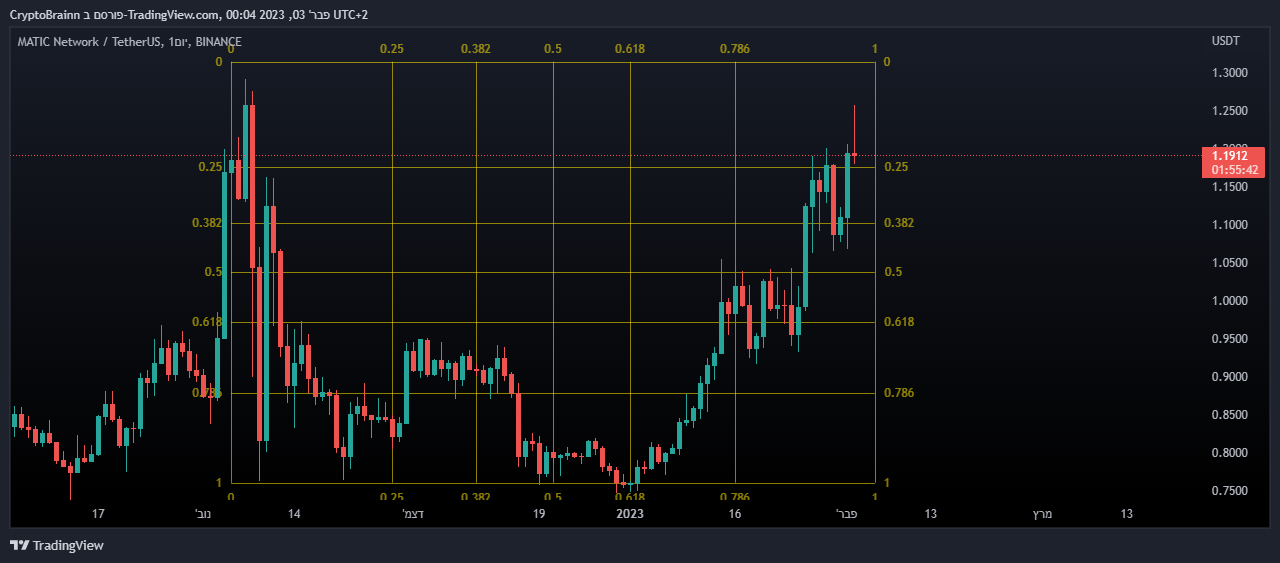Image resolution: width=1280 pixels, height=563 pixels.
Task: Click the 0.7500 price axis label
Action: click(x=1229, y=491)
